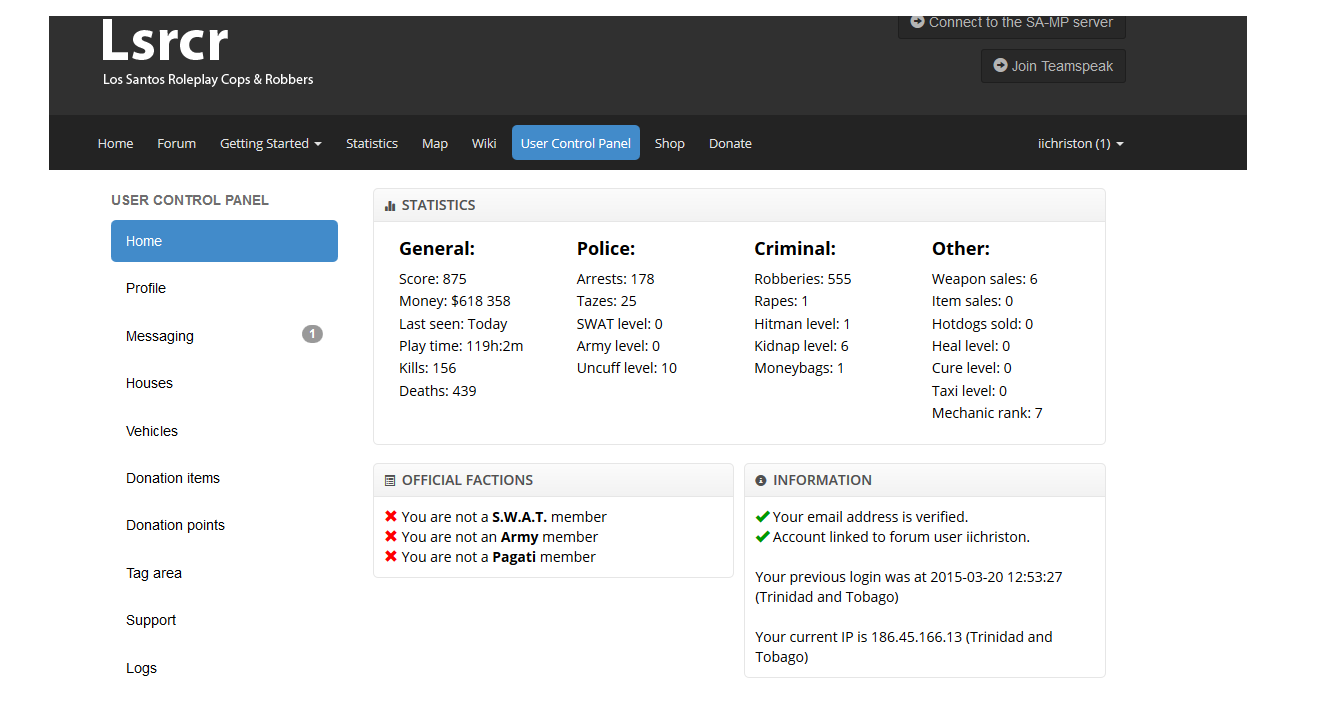Open Profile in the sidebar
The image size is (1327, 716).
click(x=224, y=288)
